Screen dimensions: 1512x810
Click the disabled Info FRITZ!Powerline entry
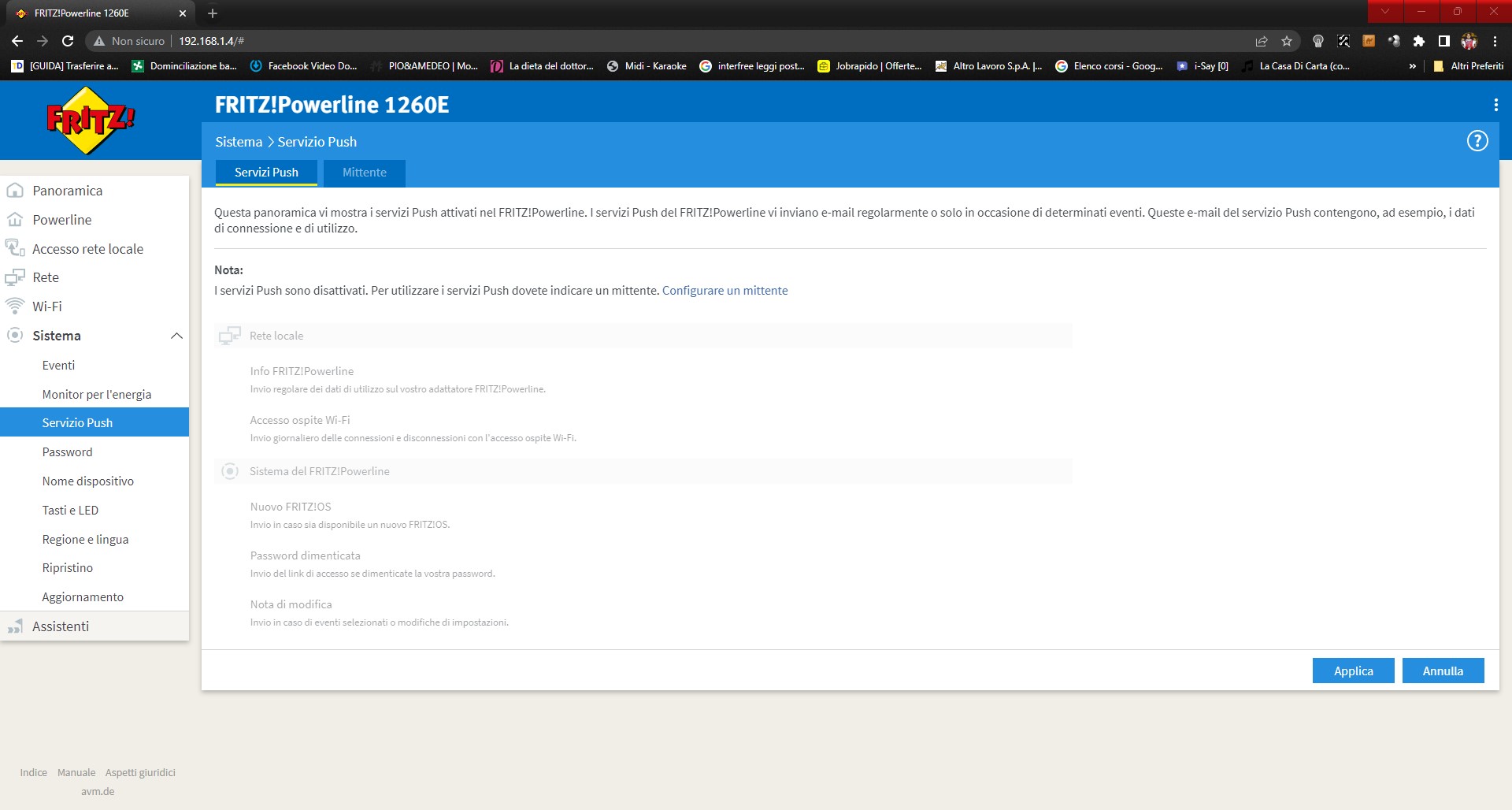302,371
